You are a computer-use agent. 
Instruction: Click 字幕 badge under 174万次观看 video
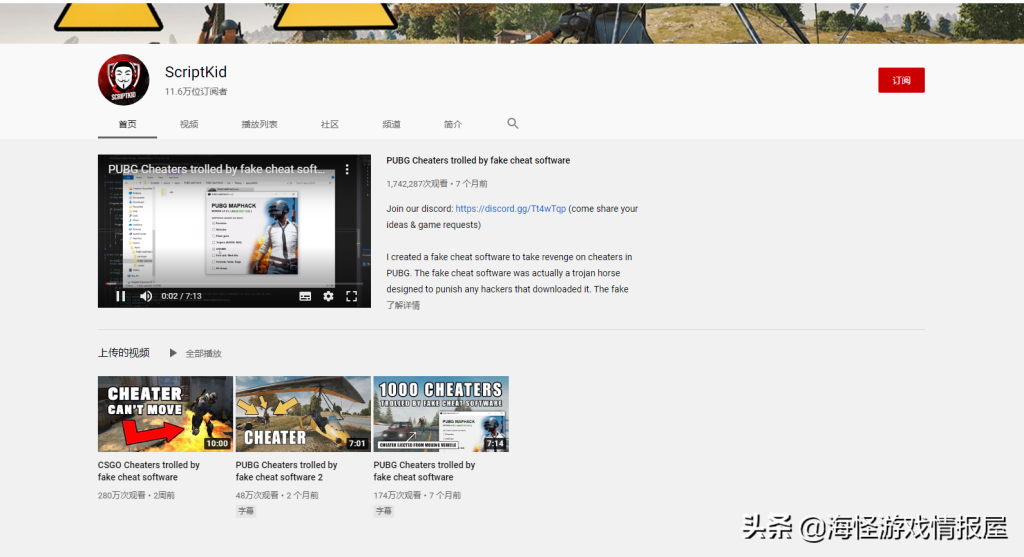click(x=383, y=511)
